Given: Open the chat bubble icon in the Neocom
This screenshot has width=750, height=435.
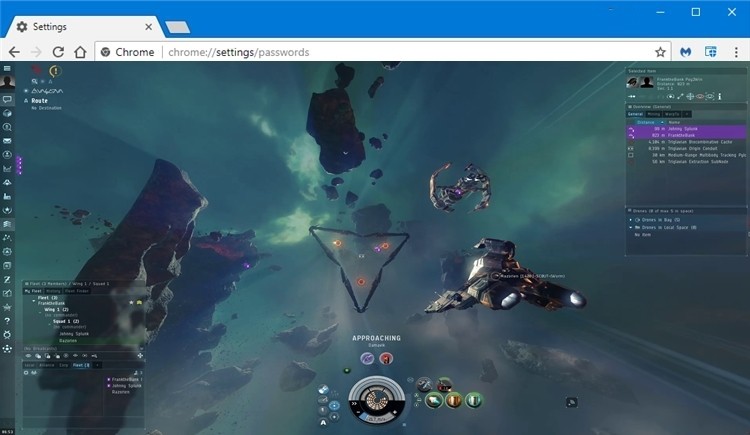Looking at the screenshot, I should (7, 100).
